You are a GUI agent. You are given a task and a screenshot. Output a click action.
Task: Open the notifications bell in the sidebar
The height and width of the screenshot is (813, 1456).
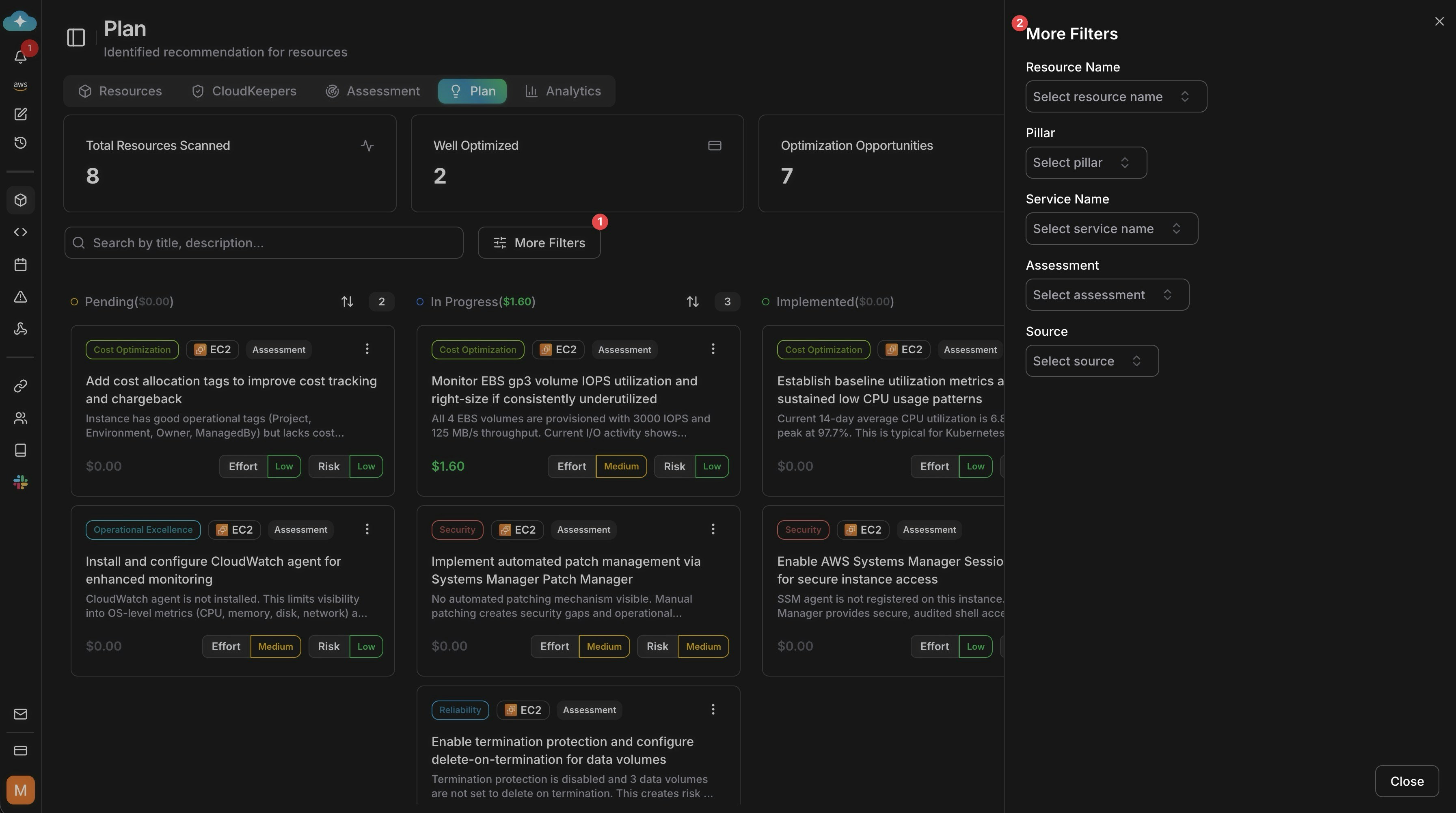pyautogui.click(x=20, y=56)
